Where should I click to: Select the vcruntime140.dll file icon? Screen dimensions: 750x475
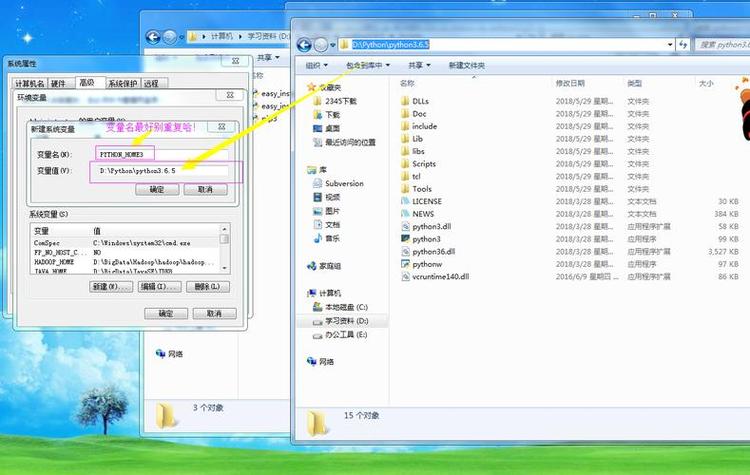coord(405,276)
